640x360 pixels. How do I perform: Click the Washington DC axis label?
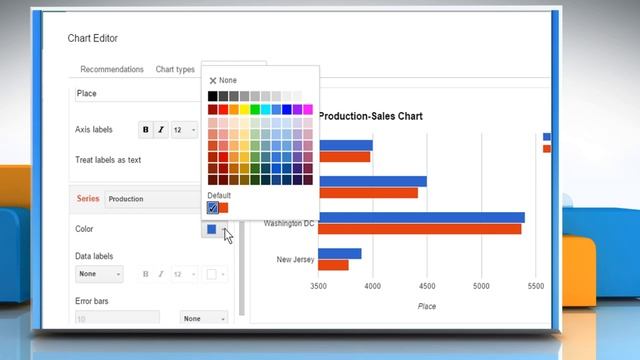pyautogui.click(x=289, y=223)
